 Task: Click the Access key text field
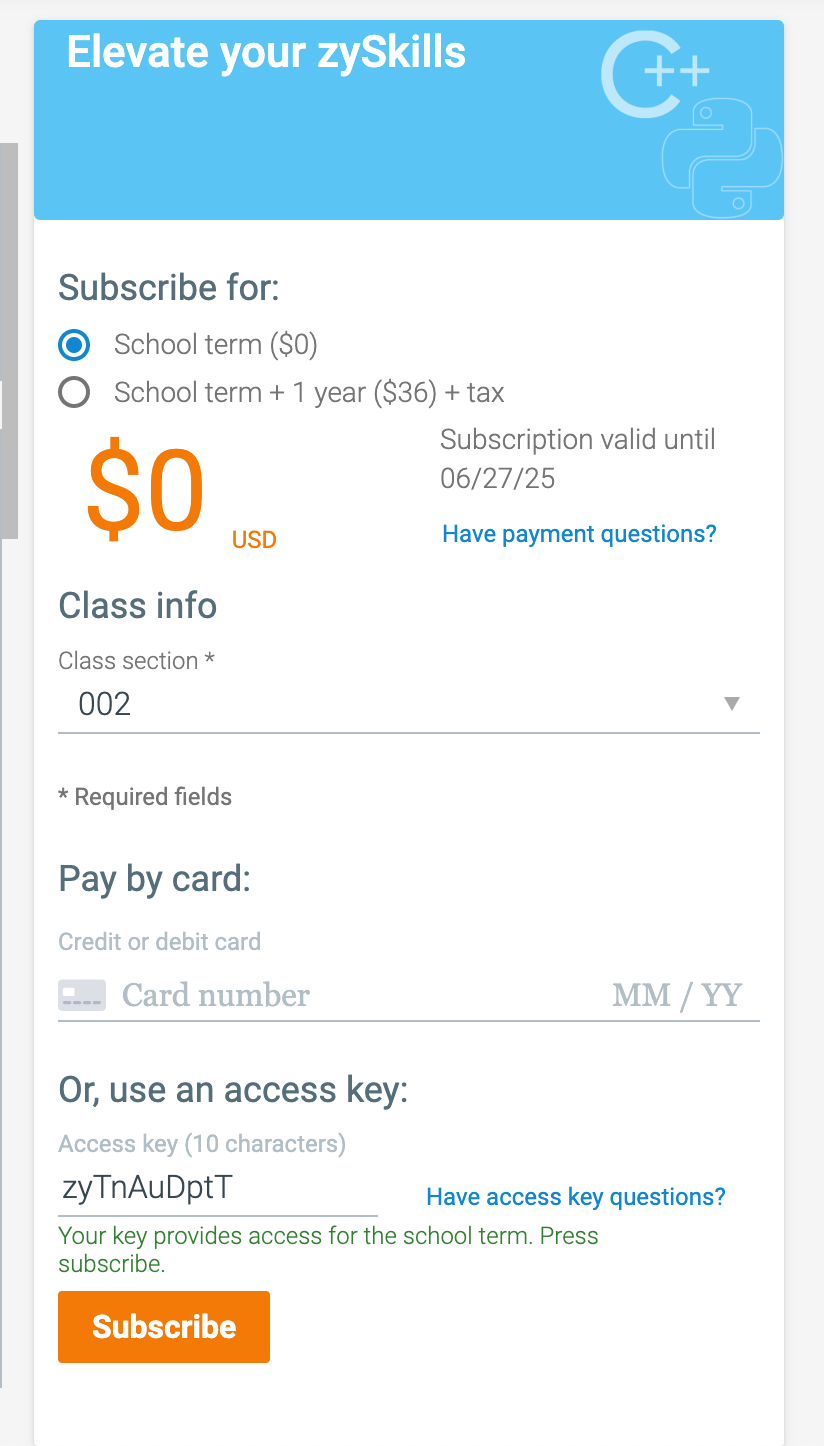[217, 1187]
